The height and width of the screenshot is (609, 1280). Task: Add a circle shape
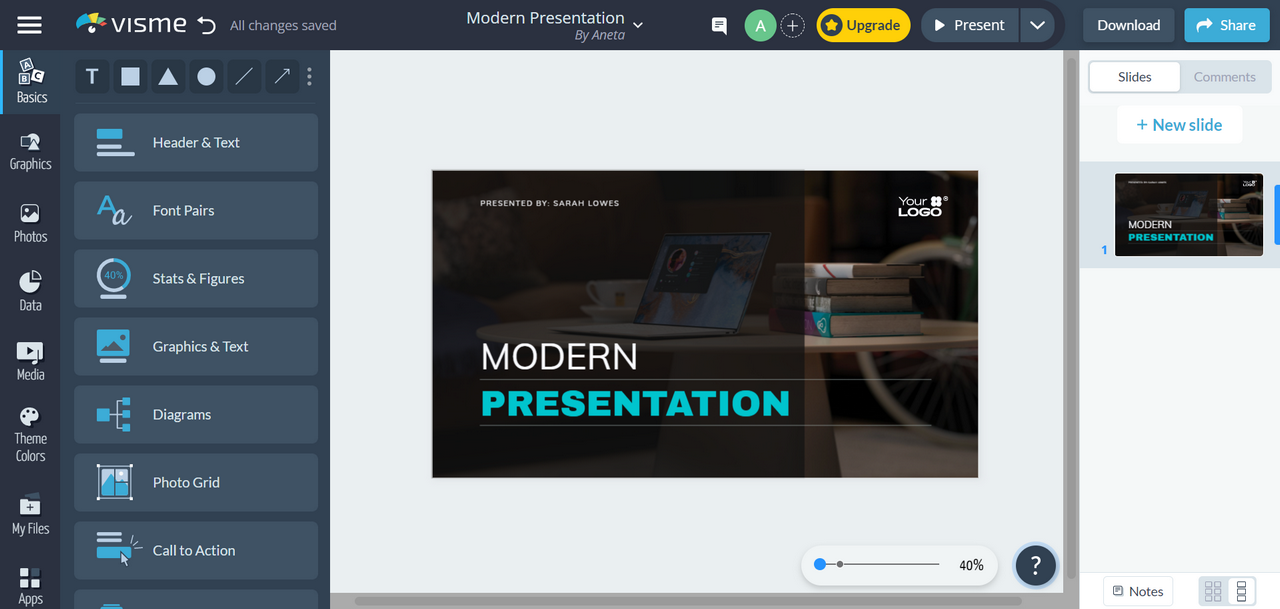pos(206,76)
